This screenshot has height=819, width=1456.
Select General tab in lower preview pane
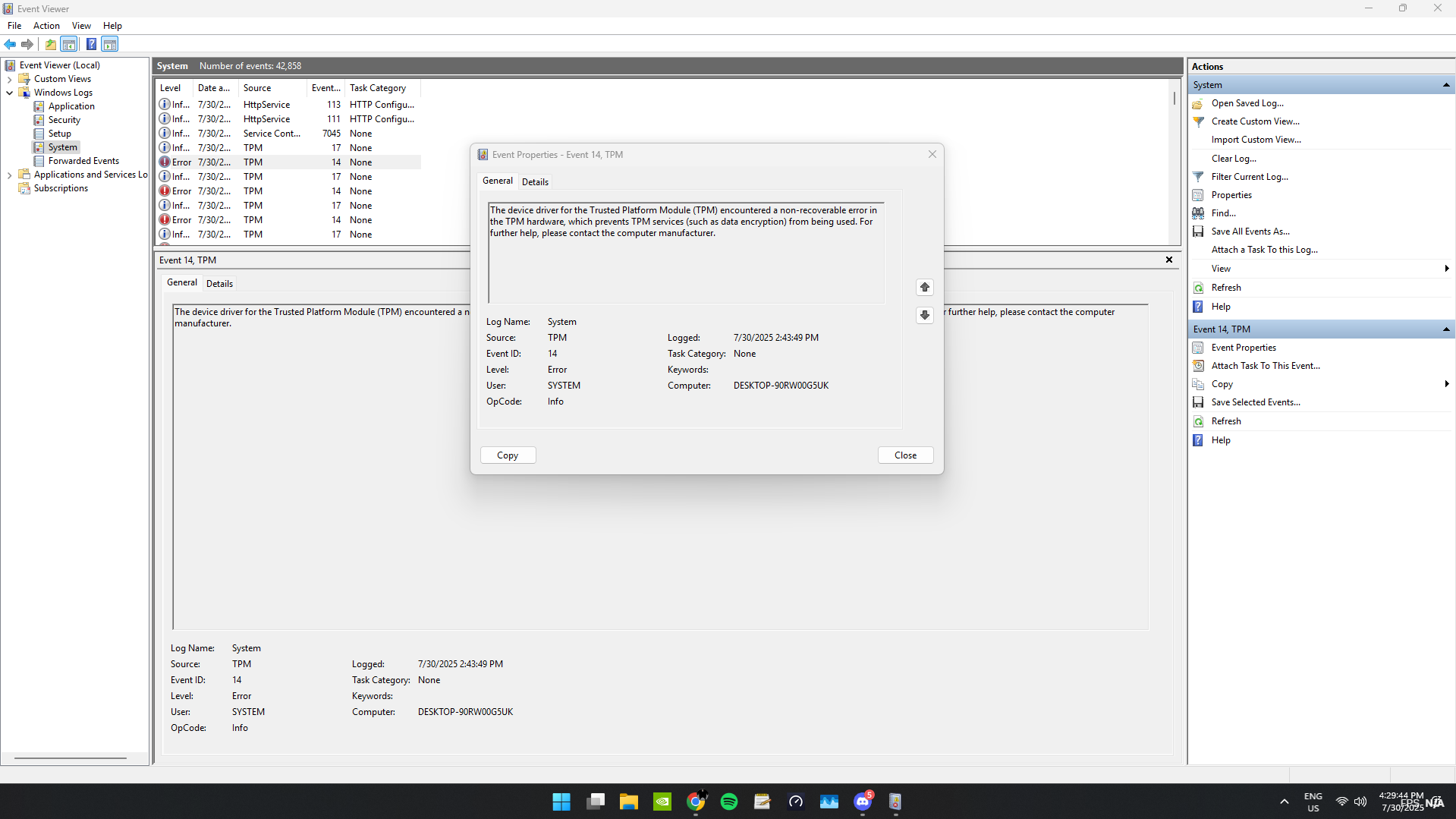tap(182, 282)
